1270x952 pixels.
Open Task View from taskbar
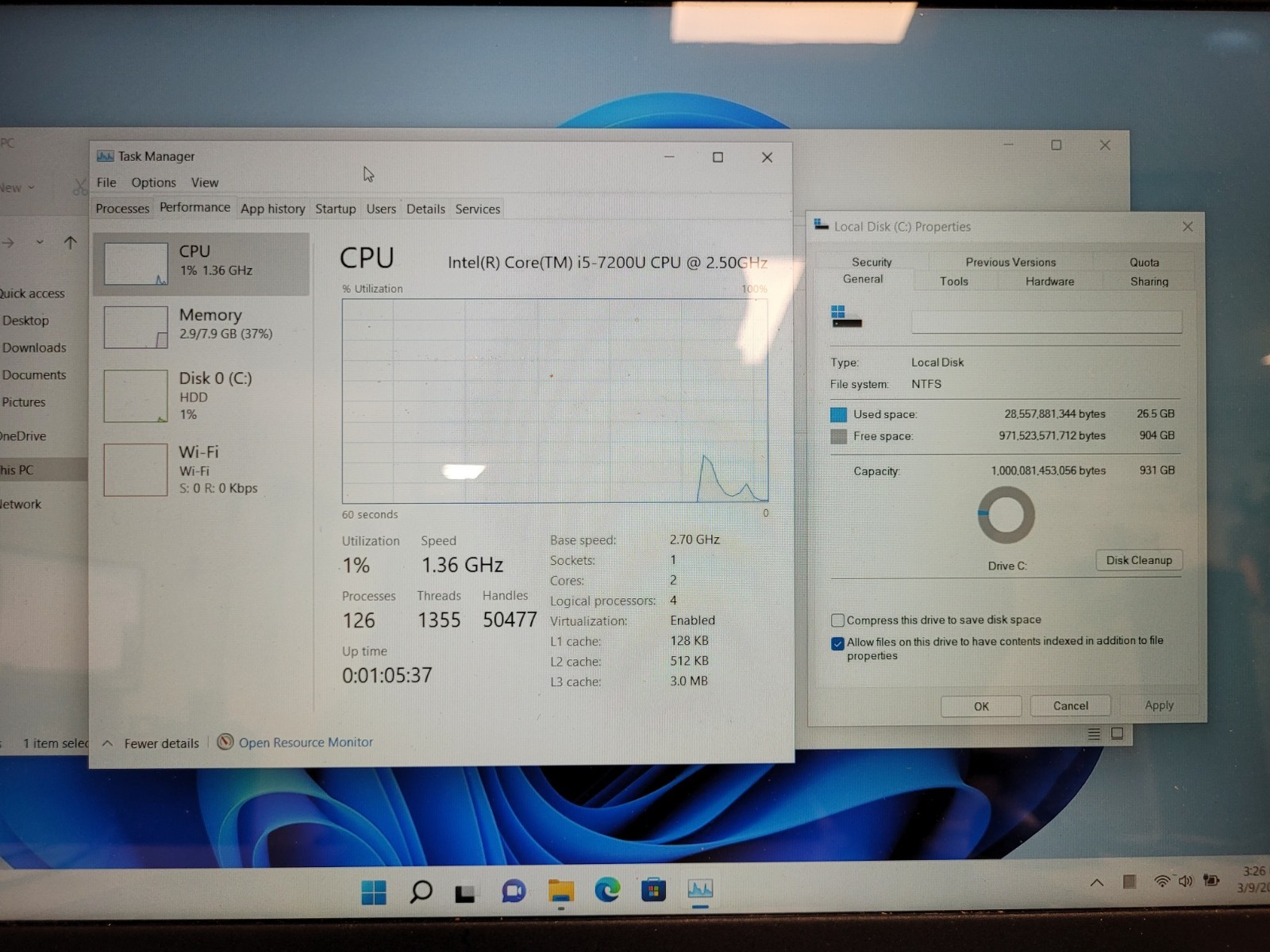click(x=465, y=893)
